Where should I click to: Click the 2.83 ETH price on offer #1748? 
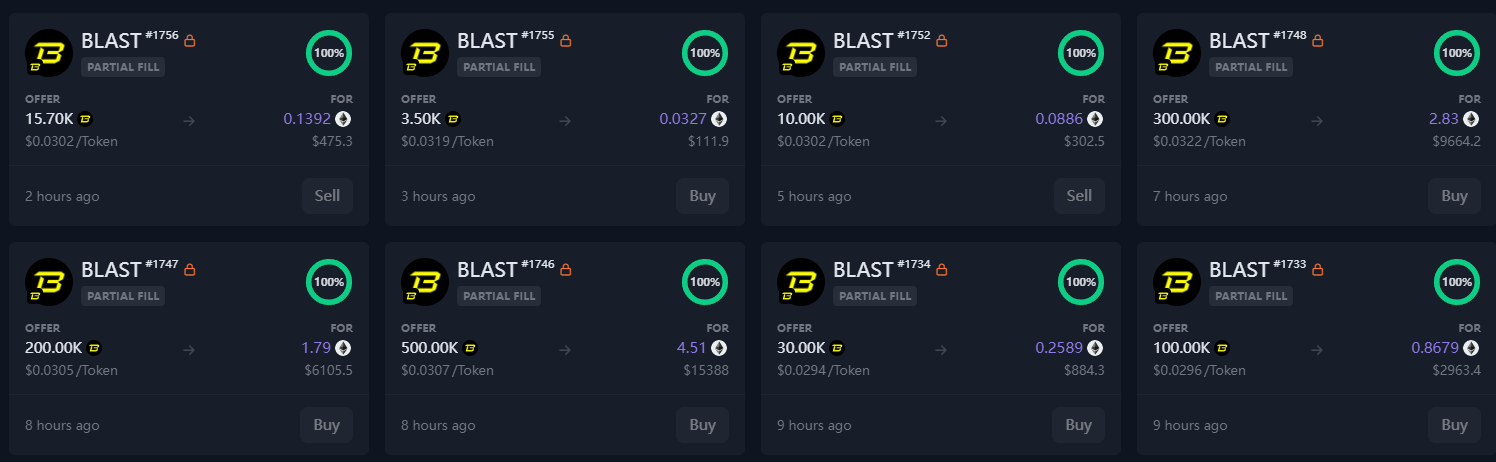(x=1444, y=119)
